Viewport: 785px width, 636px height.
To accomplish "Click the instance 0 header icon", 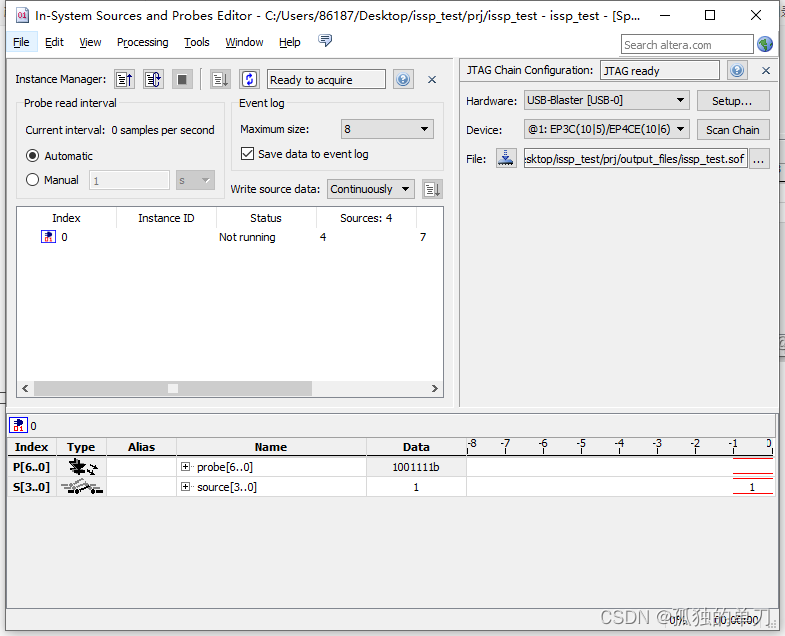I will coord(19,425).
